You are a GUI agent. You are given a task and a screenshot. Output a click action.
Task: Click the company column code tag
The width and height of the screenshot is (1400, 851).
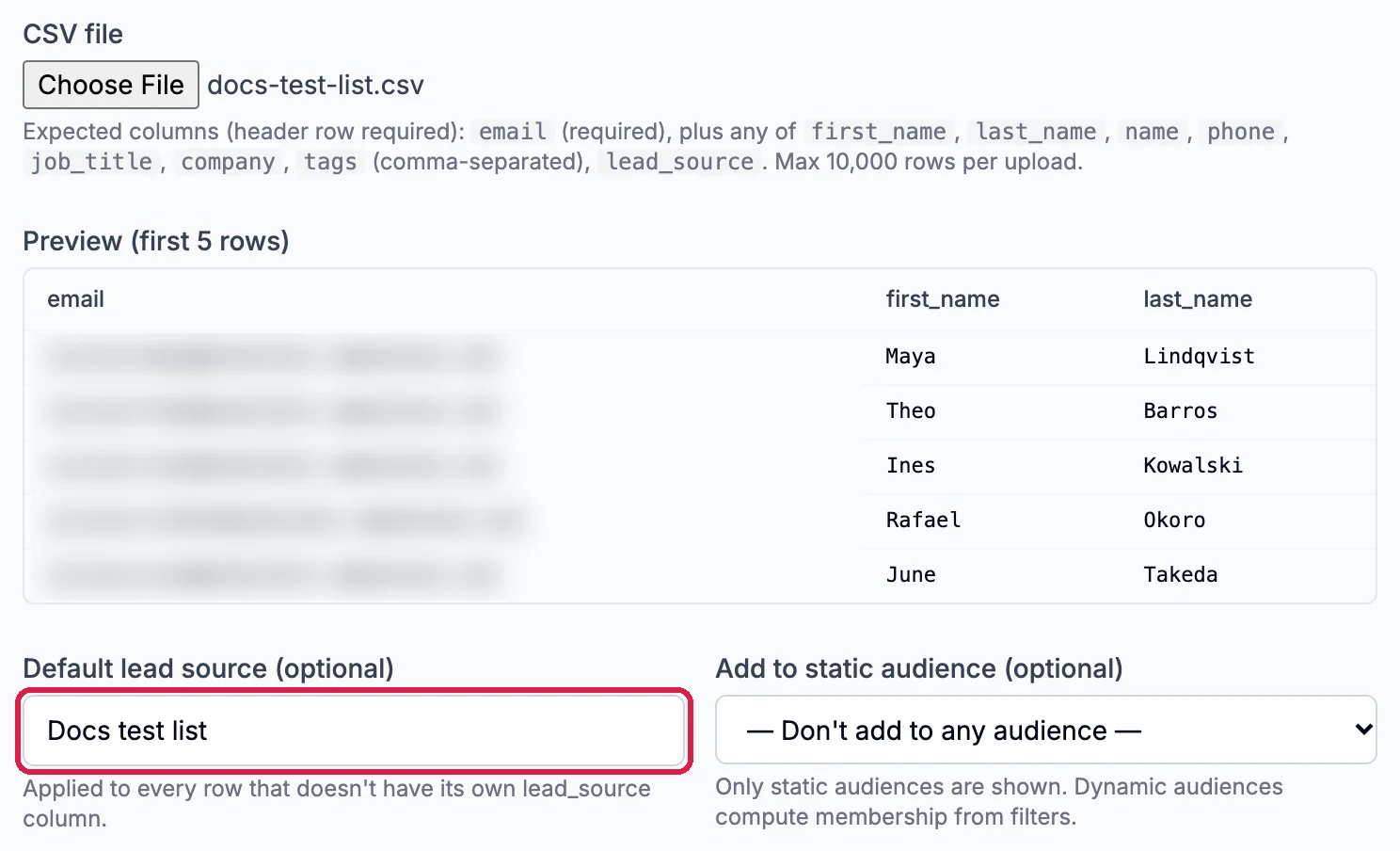coord(228,162)
